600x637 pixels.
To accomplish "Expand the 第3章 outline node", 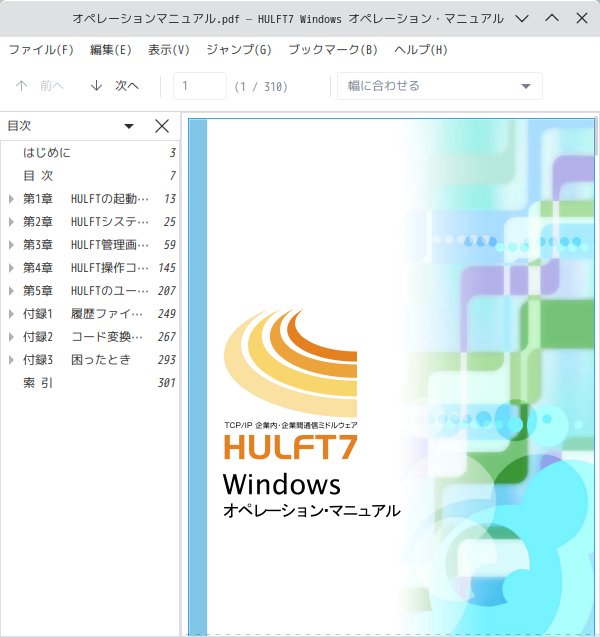I will [x=11, y=245].
